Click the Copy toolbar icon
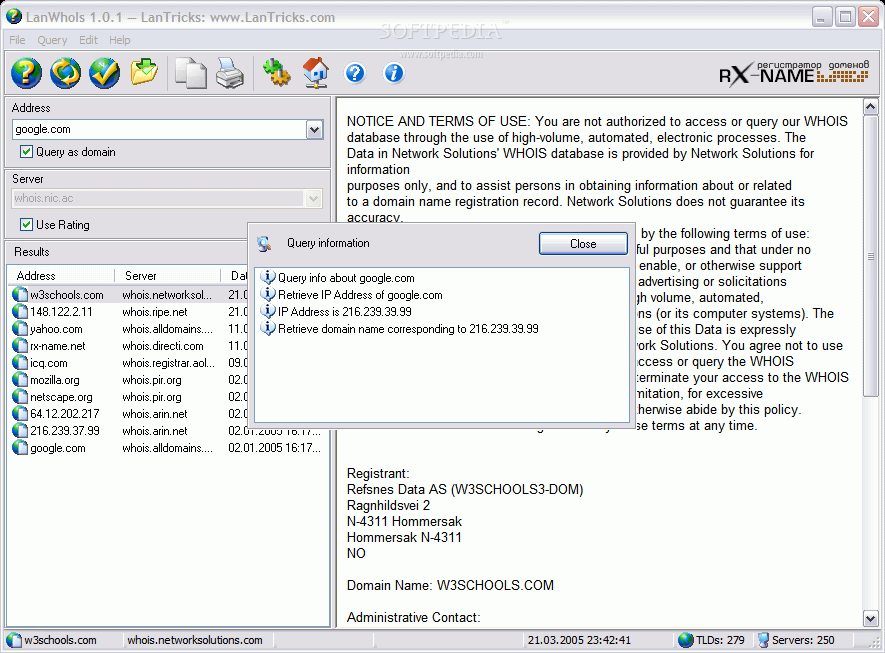Viewport: 885px width, 653px height. [191, 73]
